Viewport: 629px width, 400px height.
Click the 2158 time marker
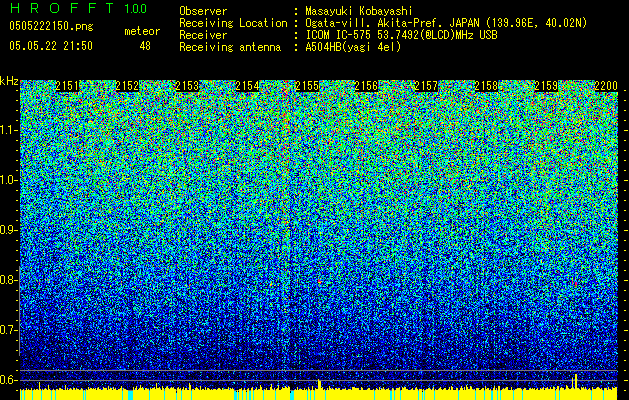click(486, 86)
